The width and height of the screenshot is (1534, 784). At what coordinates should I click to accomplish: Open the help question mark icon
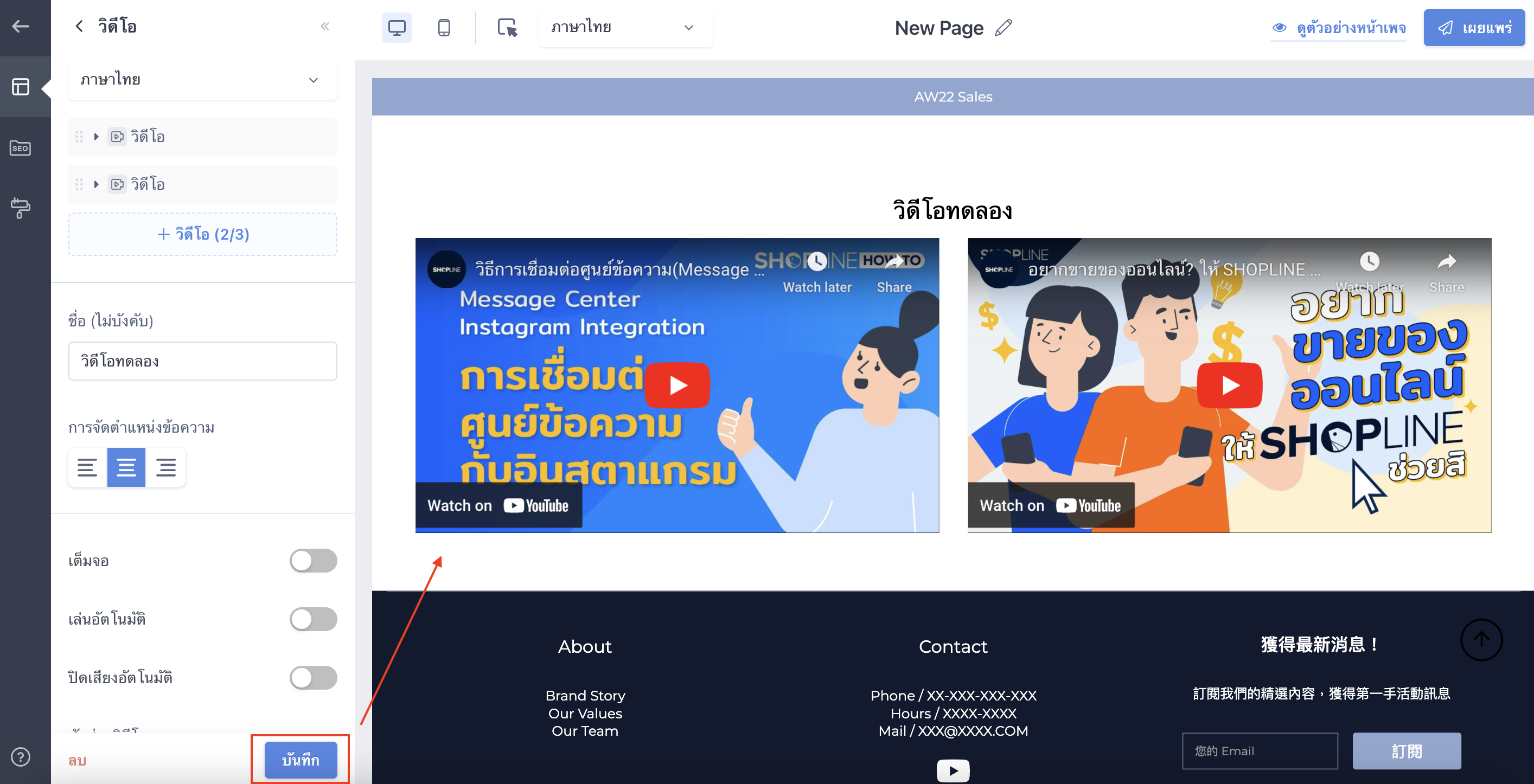pyautogui.click(x=21, y=756)
